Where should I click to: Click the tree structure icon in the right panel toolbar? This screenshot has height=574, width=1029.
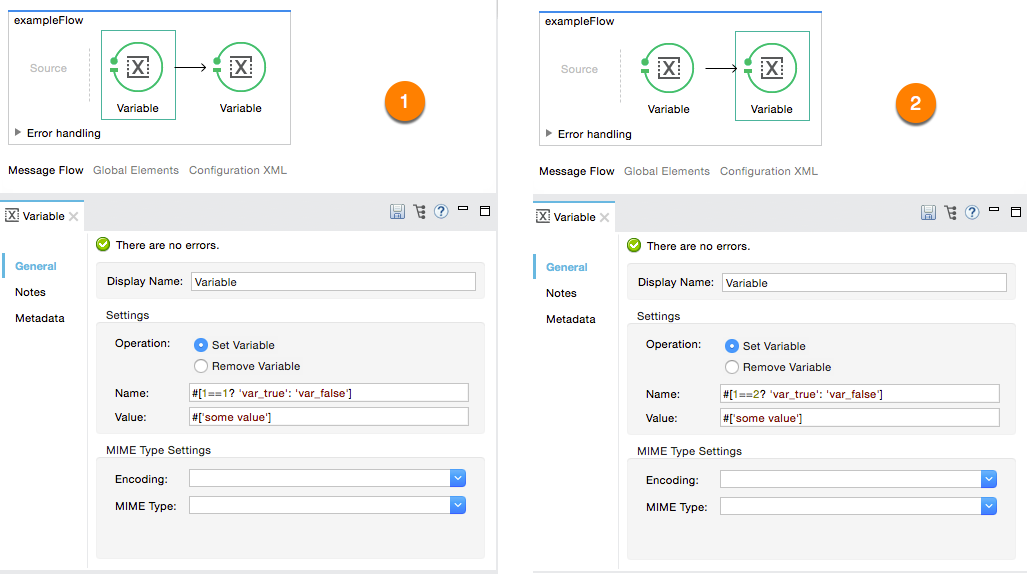(x=950, y=213)
